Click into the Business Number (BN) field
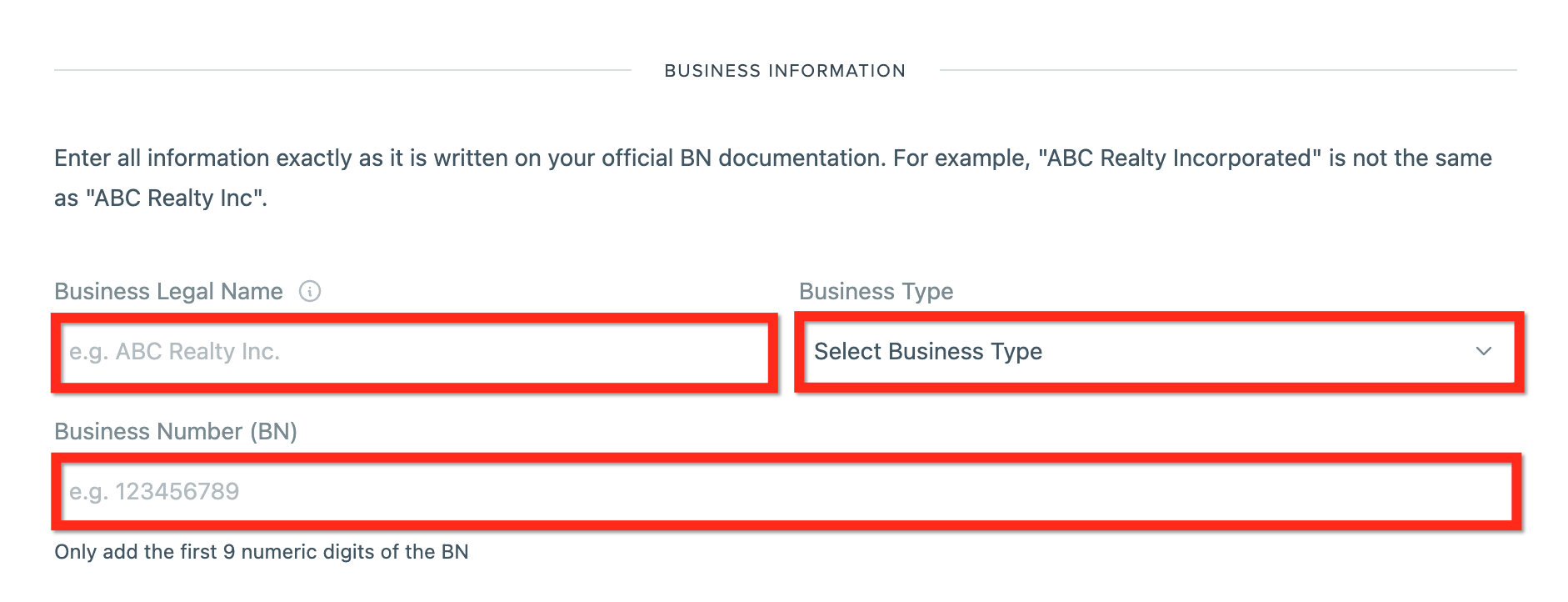This screenshot has height=602, width=1568. 786,492
